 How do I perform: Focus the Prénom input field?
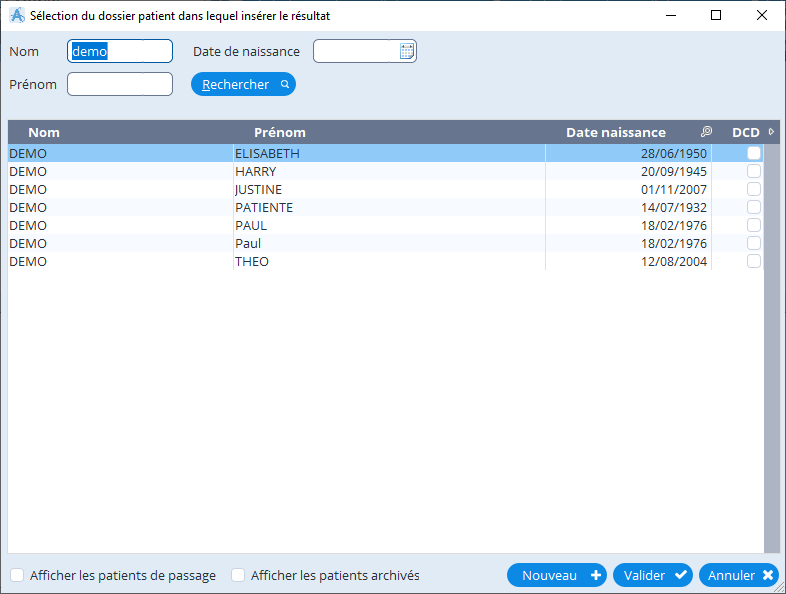pos(119,84)
